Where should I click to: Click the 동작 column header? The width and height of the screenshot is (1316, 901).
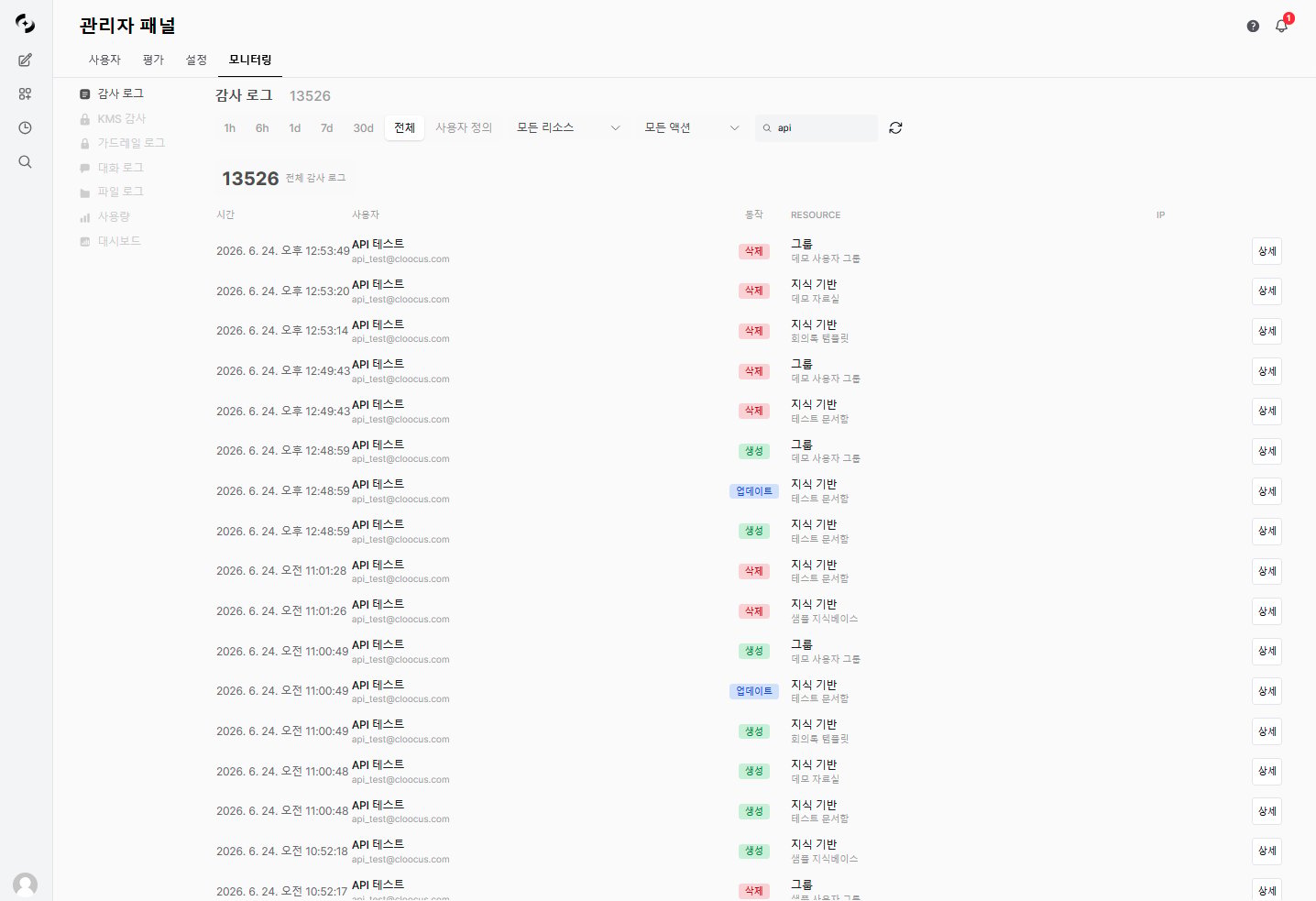tap(753, 214)
